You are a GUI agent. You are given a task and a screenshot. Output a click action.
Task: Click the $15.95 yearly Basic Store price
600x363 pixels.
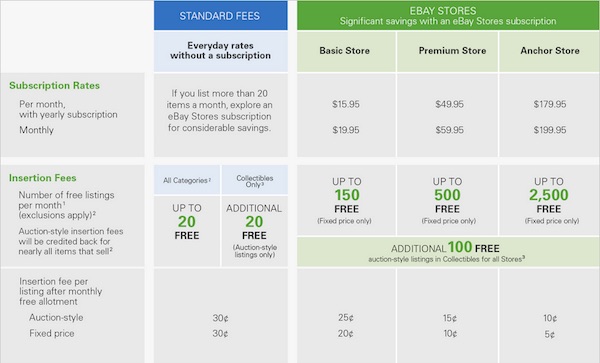click(x=346, y=104)
